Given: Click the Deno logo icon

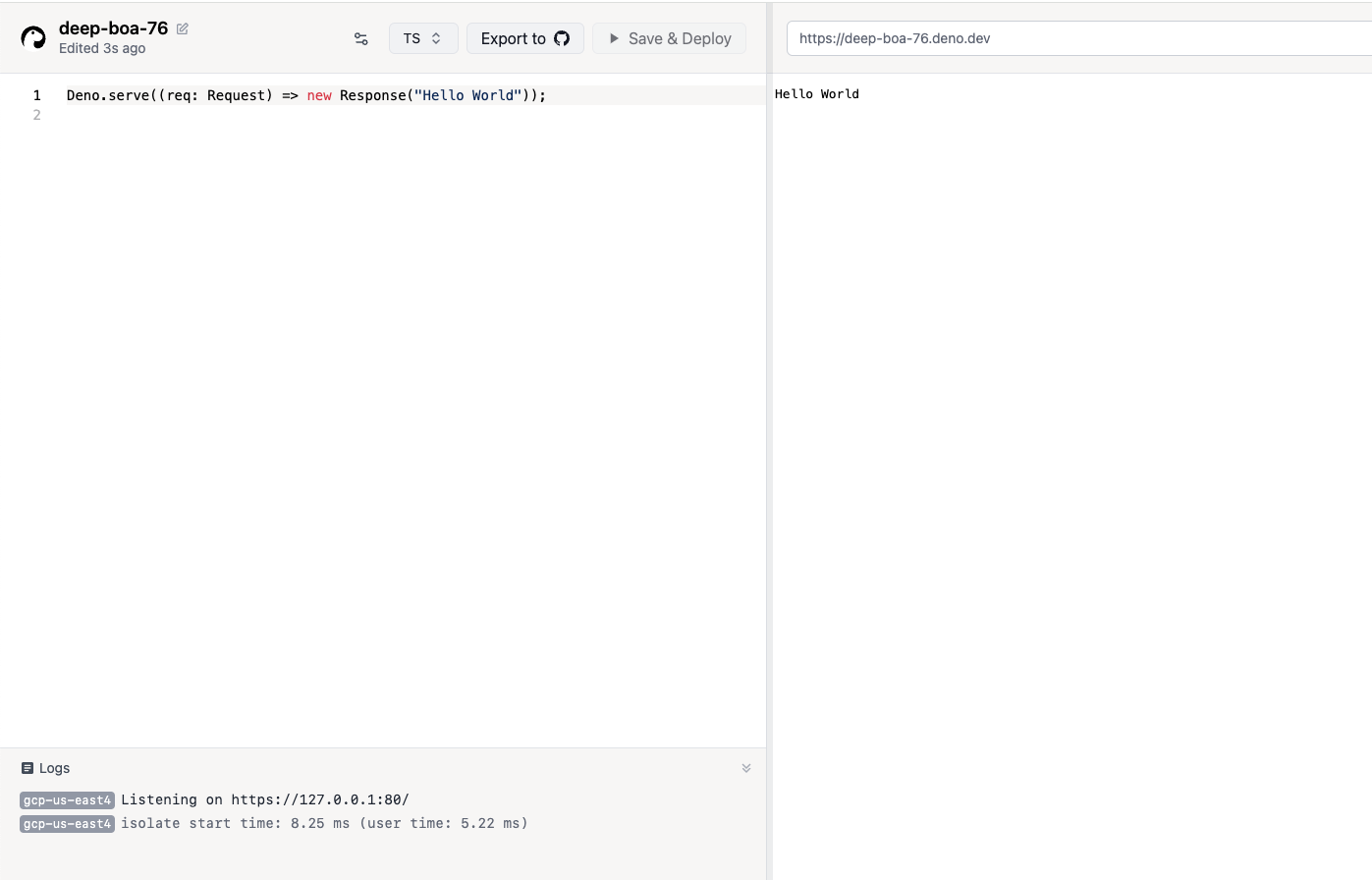Looking at the screenshot, I should click(x=33, y=38).
